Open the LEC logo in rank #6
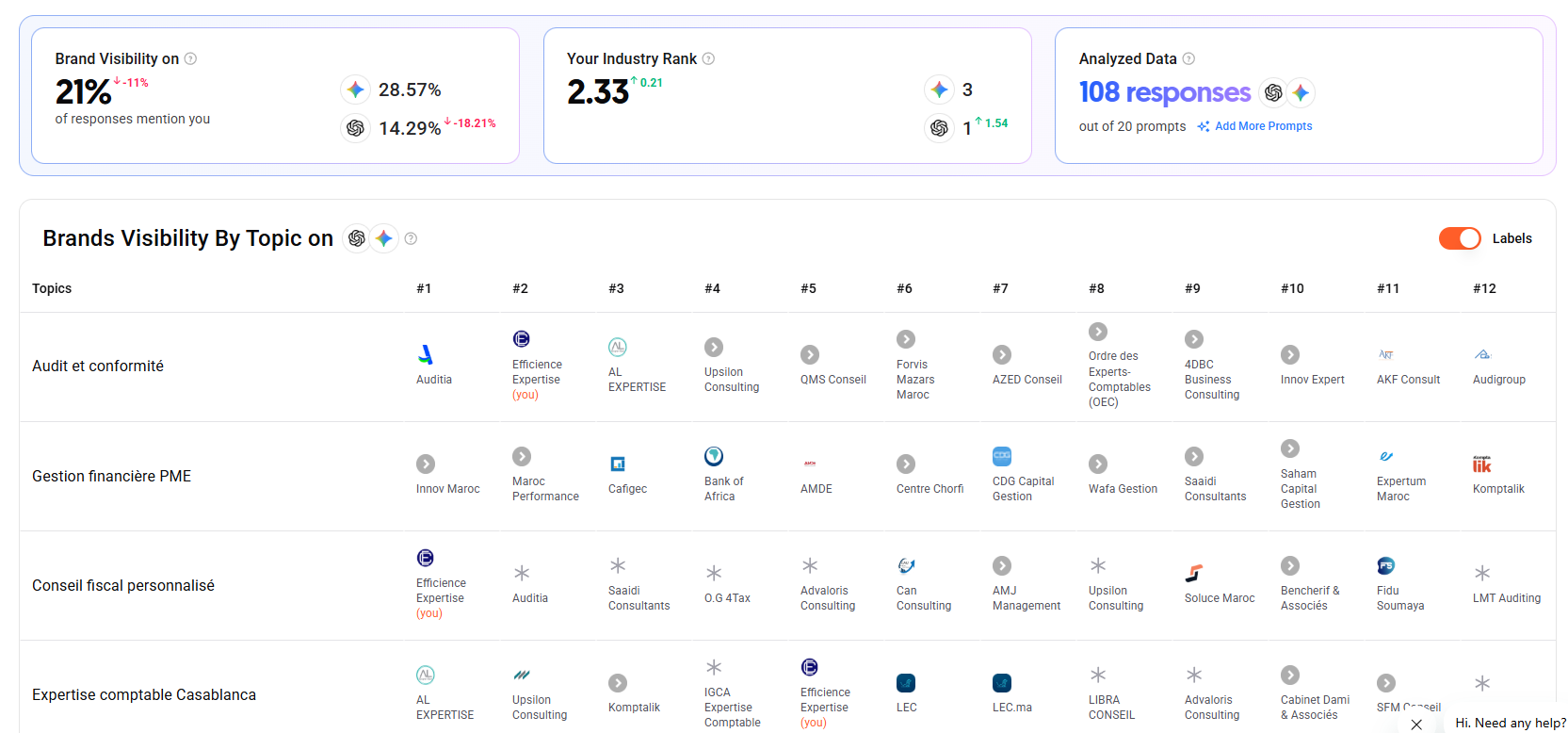The image size is (1568, 733). [x=906, y=682]
